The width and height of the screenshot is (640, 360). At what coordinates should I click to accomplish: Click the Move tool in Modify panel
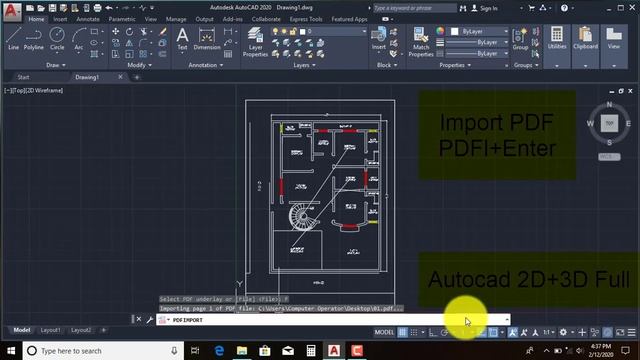coord(116,31)
